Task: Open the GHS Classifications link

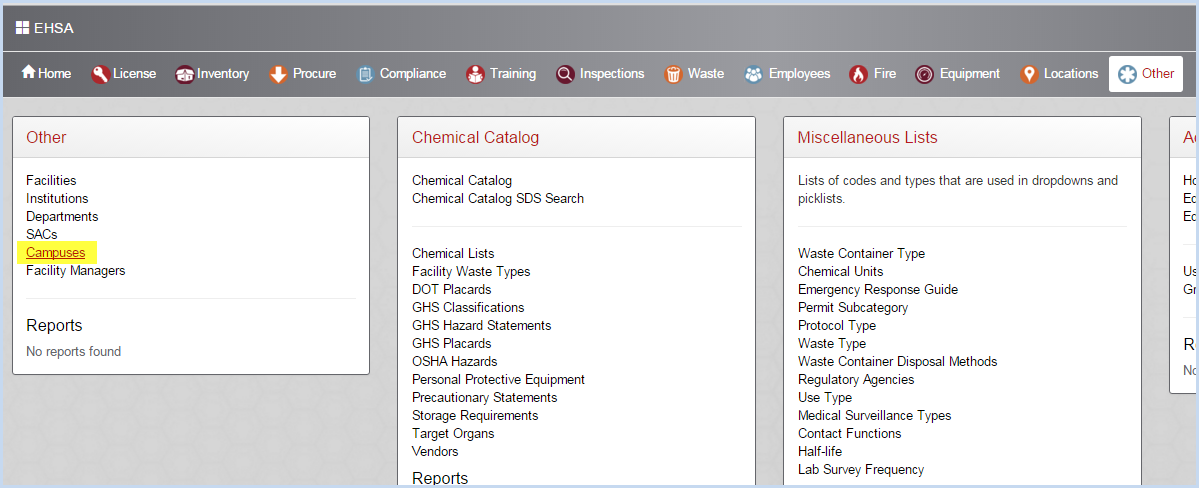Action: point(468,307)
